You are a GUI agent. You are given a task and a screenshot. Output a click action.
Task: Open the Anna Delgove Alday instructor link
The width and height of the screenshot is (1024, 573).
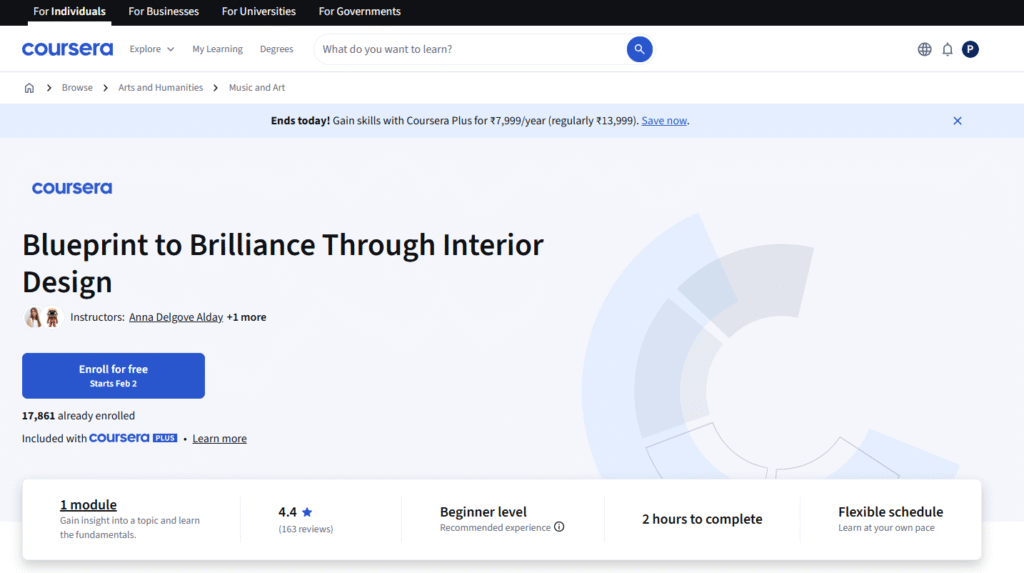[x=175, y=317]
